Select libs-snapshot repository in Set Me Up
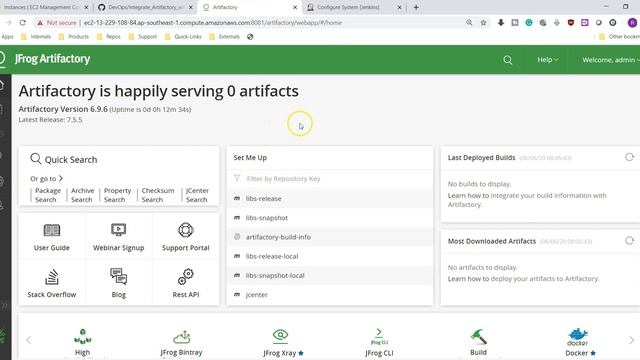Screen dimensions: 640x360 point(330,218)
